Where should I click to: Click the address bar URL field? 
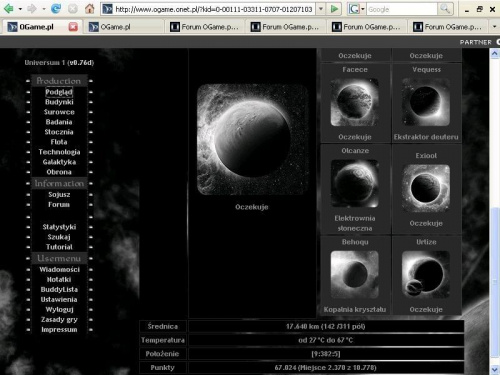[x=213, y=9]
